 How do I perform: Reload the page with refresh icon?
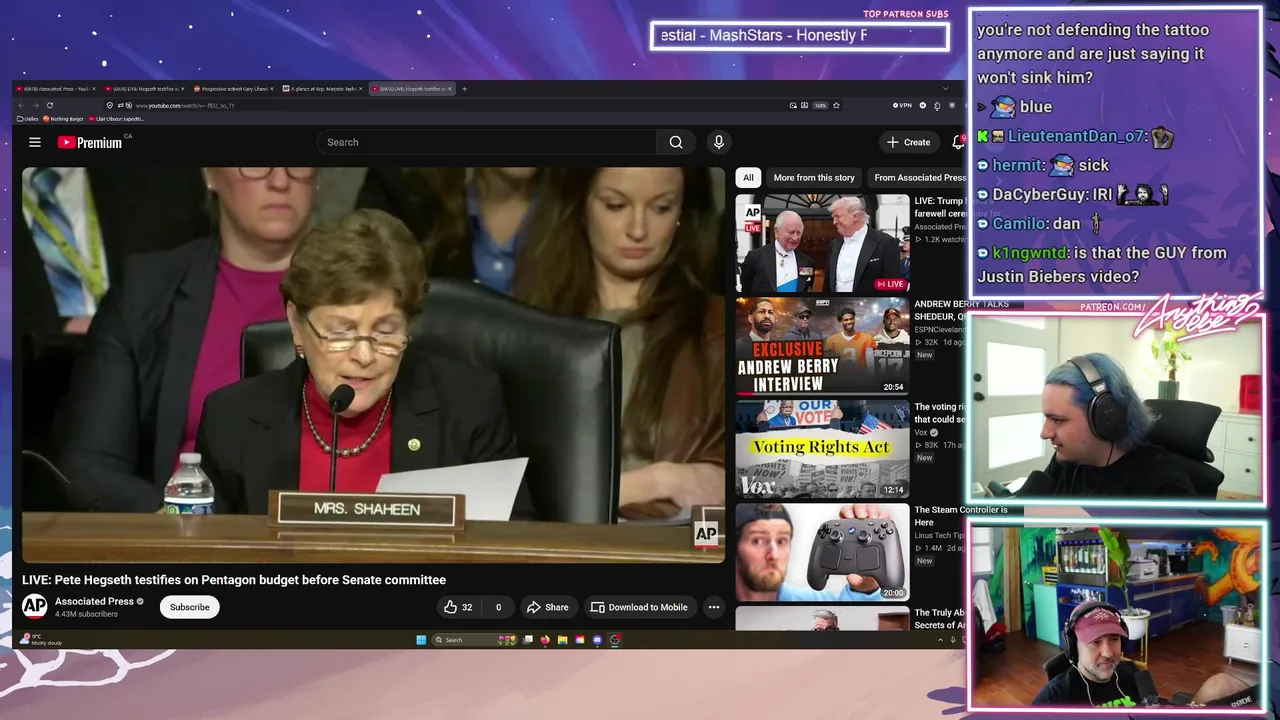pos(49,105)
